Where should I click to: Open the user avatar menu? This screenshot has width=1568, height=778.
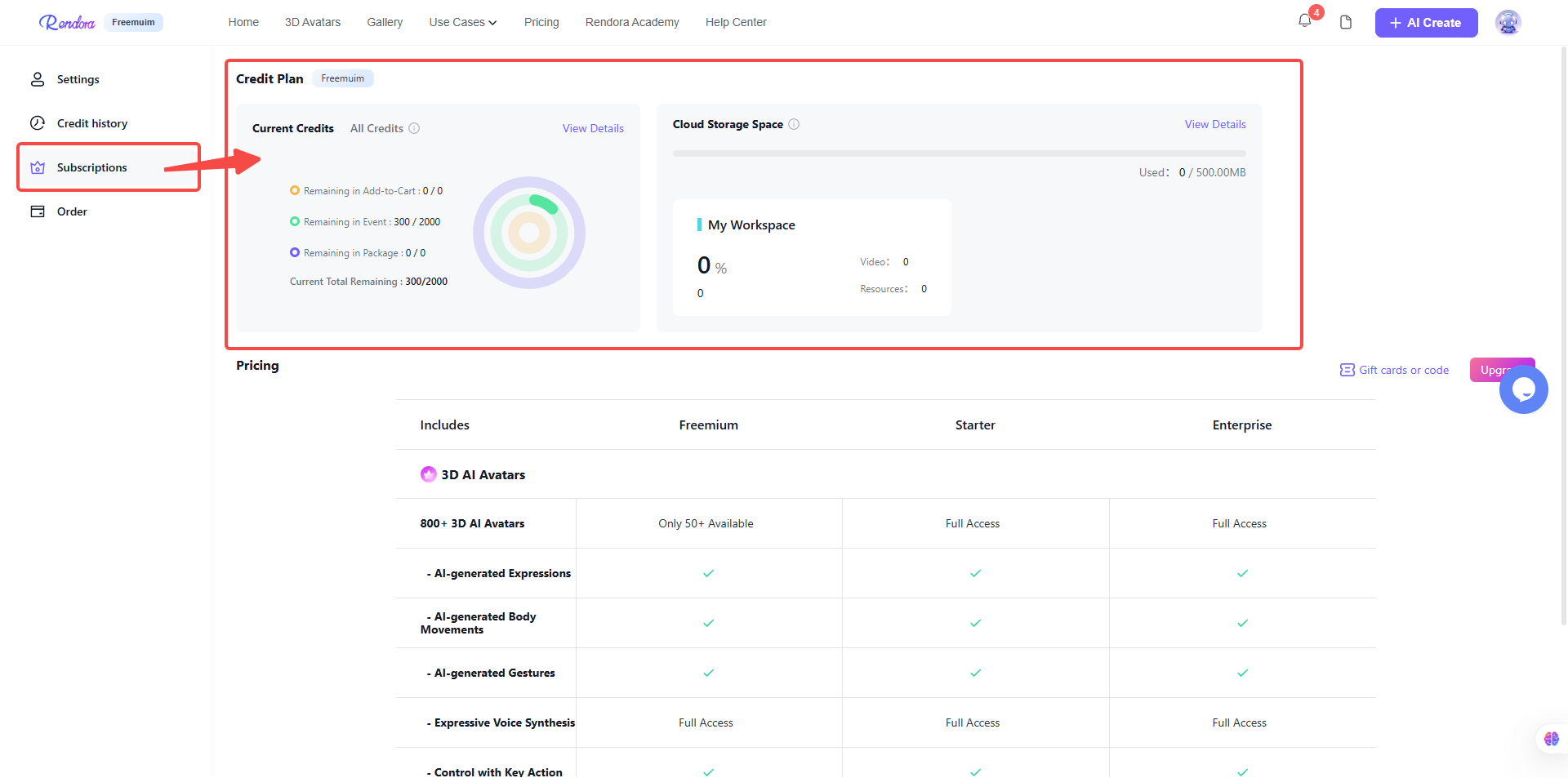1508,22
